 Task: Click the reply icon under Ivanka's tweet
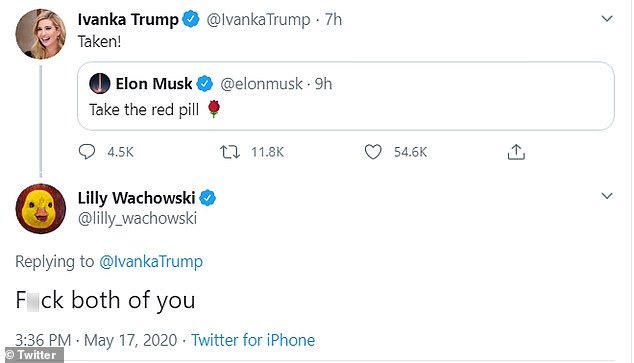[87, 152]
